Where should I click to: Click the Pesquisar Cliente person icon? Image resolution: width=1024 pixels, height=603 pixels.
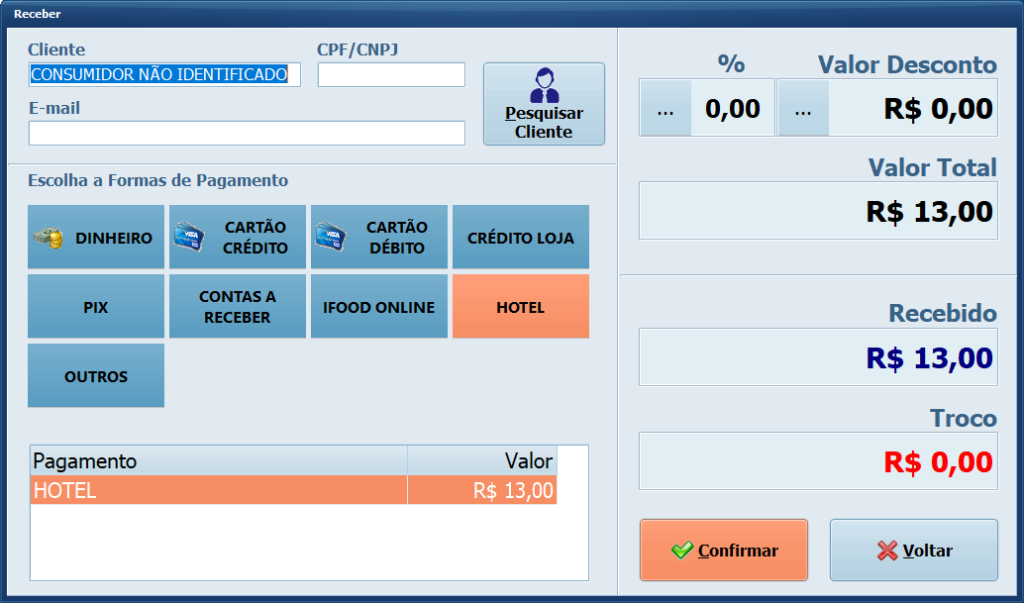tap(543, 85)
